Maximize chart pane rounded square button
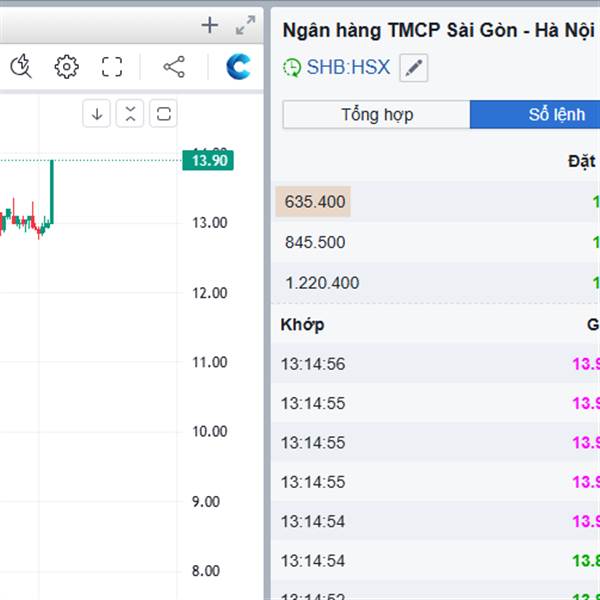 (163, 114)
